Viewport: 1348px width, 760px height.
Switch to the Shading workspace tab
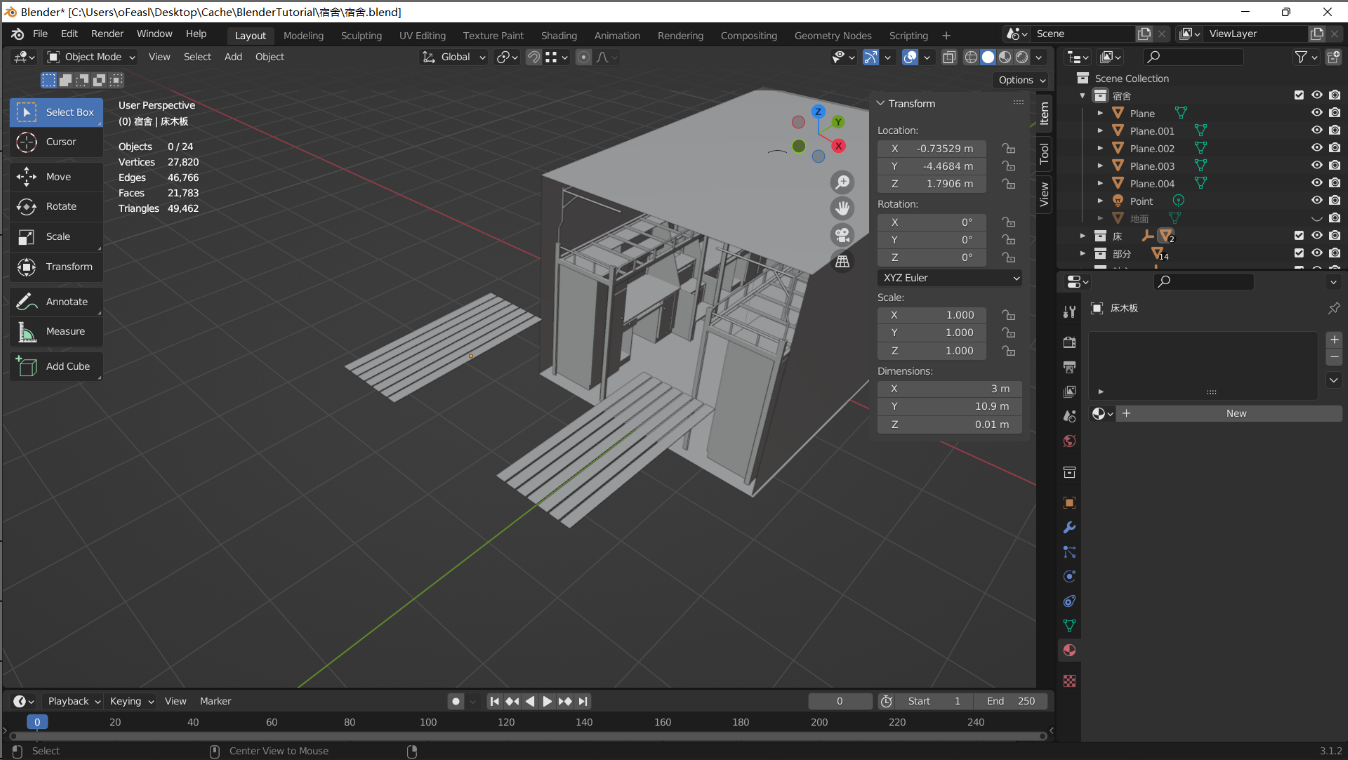click(x=559, y=35)
